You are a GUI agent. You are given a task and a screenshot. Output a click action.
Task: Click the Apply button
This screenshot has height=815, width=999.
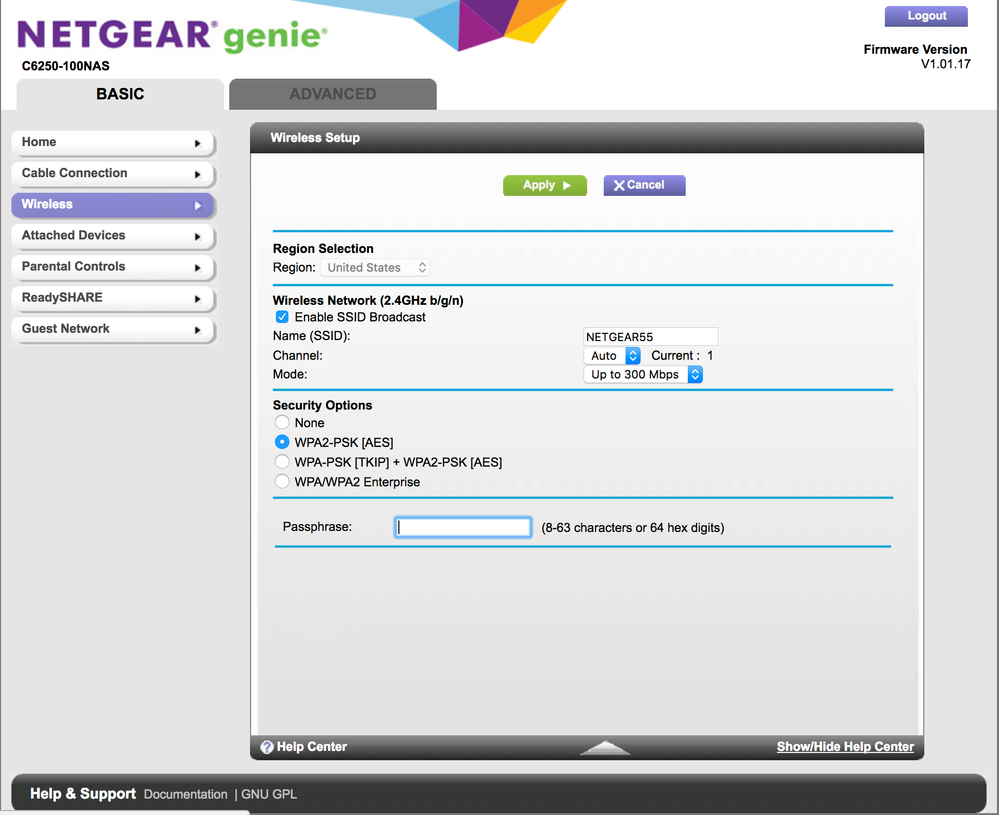pyautogui.click(x=544, y=185)
